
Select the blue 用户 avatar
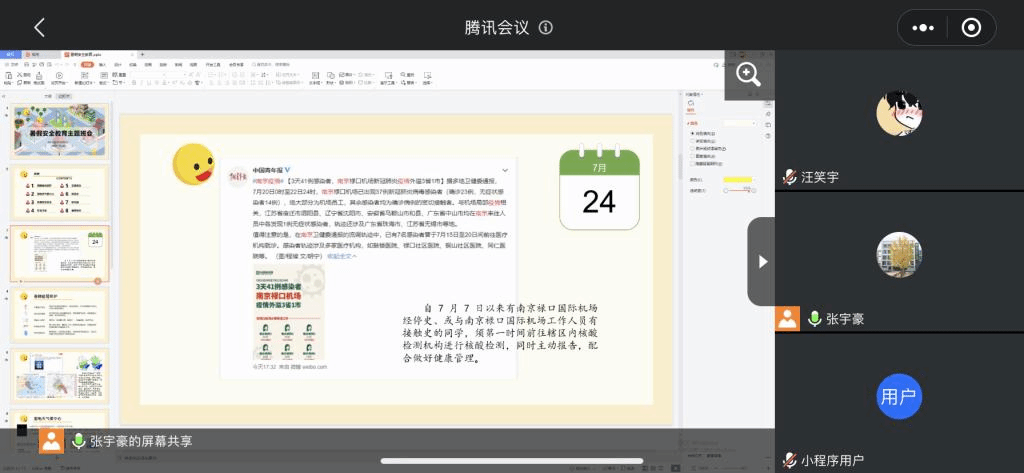click(899, 396)
